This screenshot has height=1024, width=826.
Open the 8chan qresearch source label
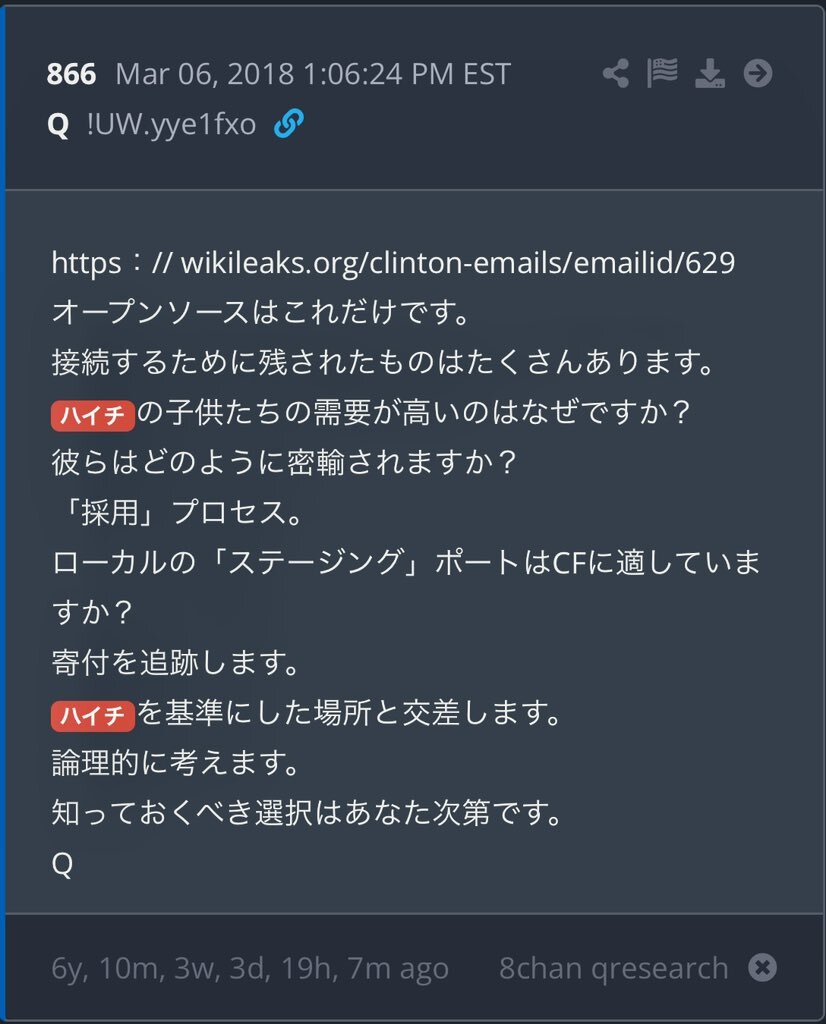click(613, 967)
